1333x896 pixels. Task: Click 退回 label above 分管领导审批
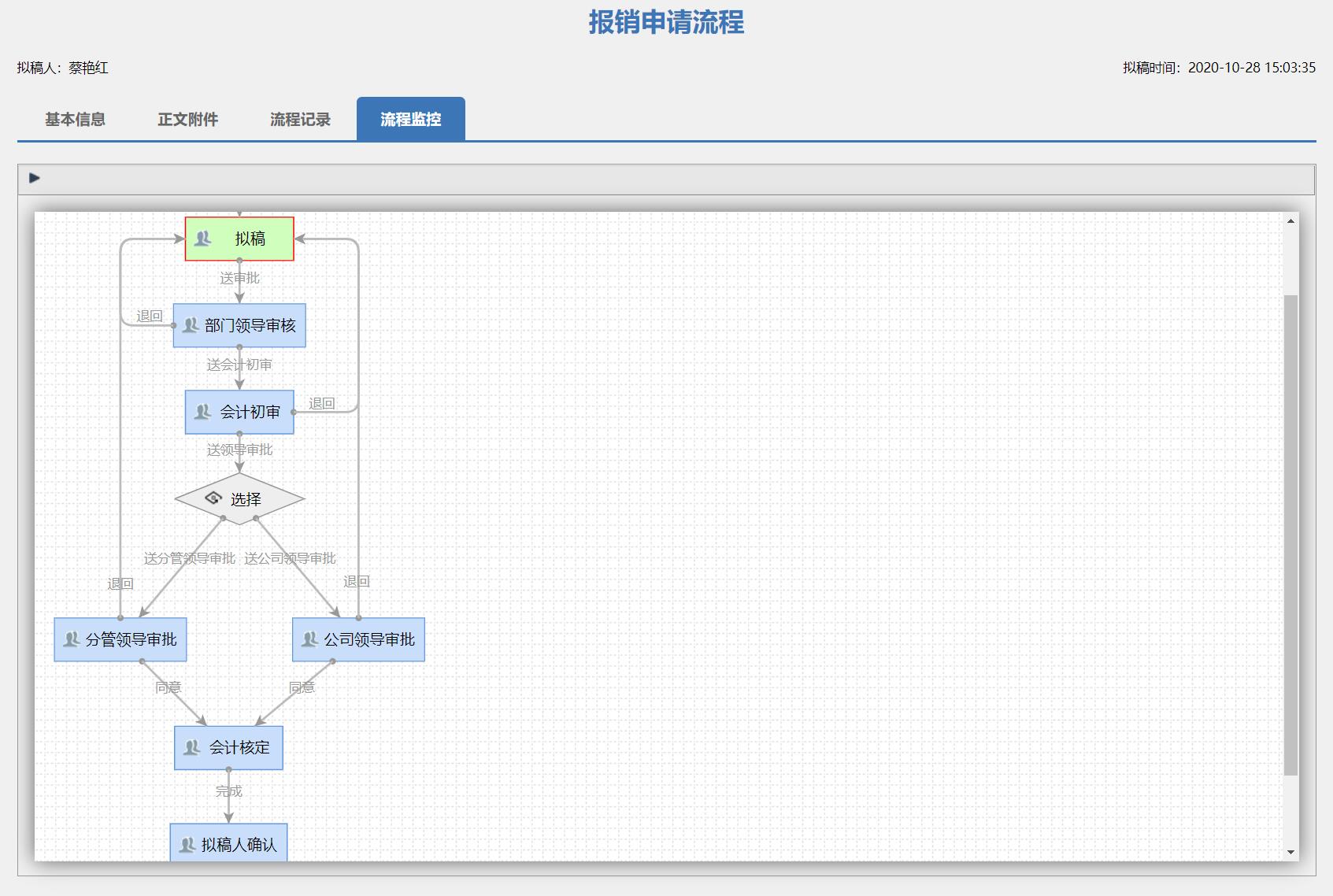(120, 583)
